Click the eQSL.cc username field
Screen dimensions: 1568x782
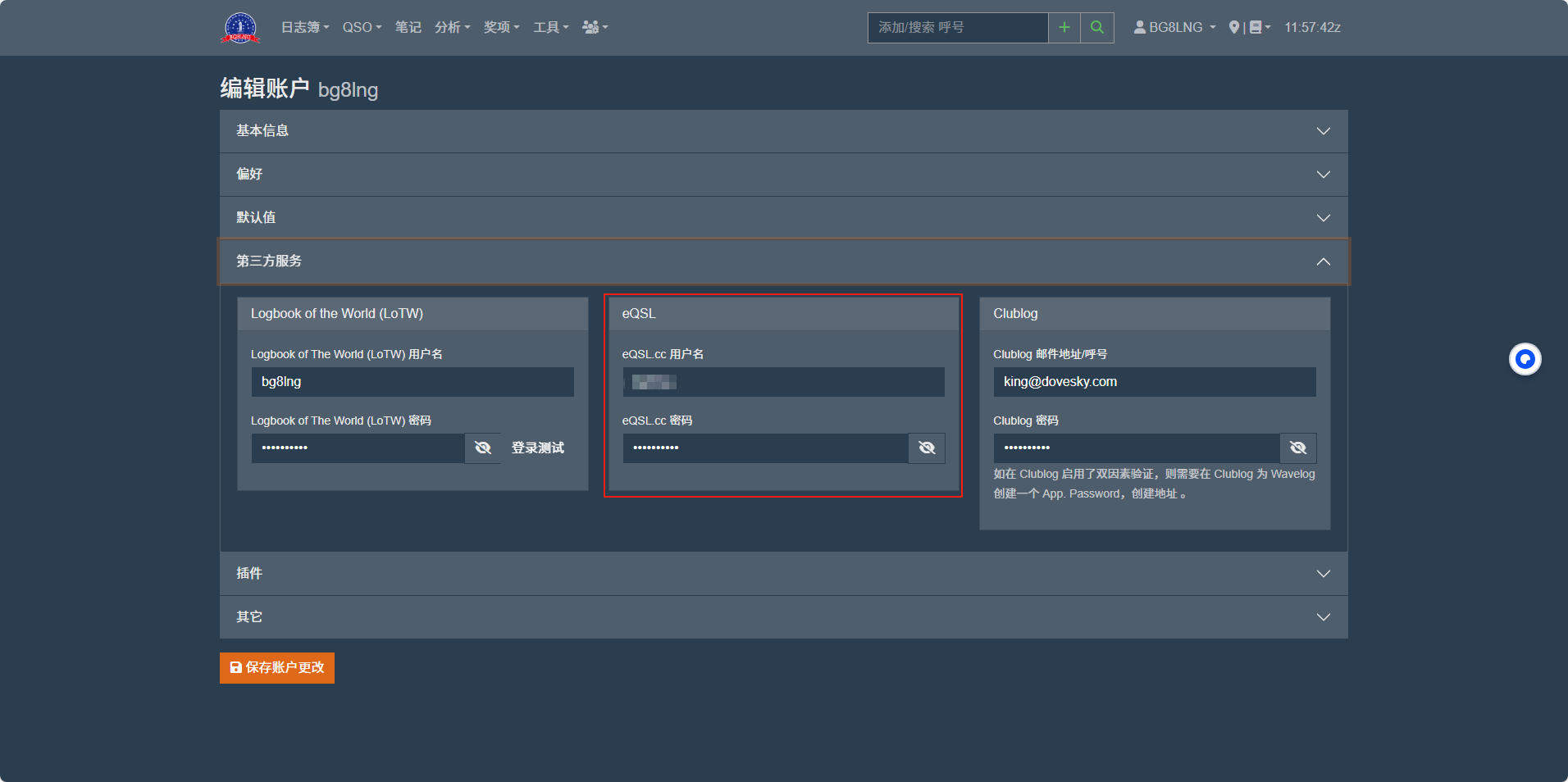783,382
